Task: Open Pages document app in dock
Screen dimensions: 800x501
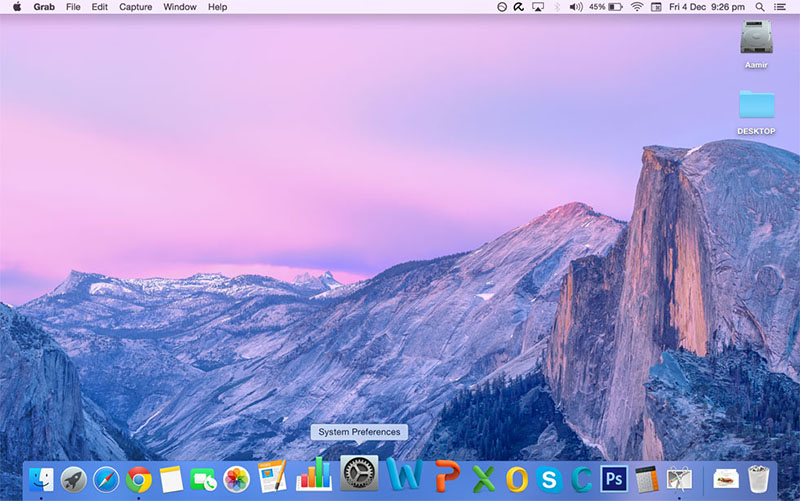Action: click(272, 477)
